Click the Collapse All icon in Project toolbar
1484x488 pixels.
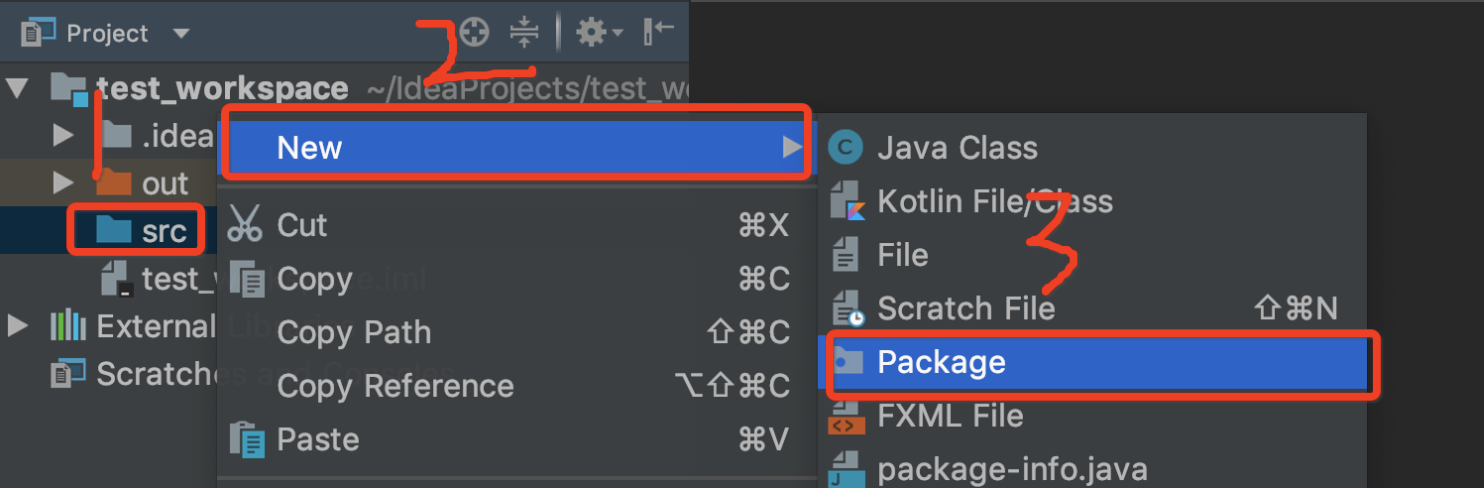(x=524, y=32)
